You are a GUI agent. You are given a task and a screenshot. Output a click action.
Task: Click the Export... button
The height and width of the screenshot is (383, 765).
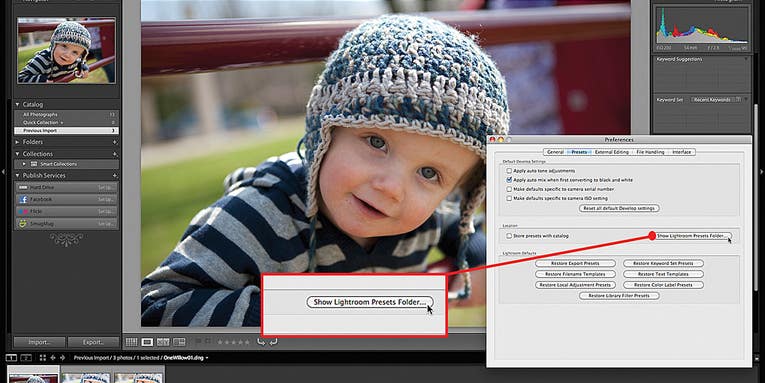pyautogui.click(x=93, y=342)
